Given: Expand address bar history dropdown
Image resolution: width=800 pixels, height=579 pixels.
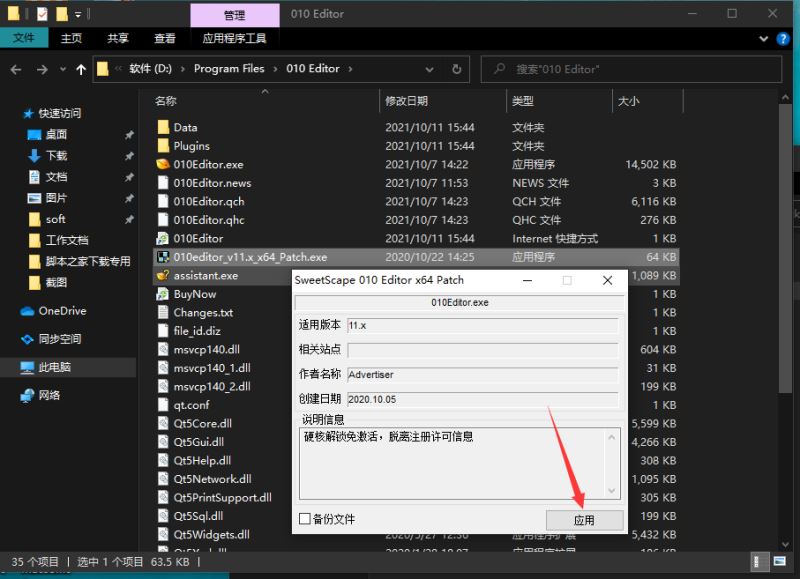Looking at the screenshot, I should [x=430, y=69].
